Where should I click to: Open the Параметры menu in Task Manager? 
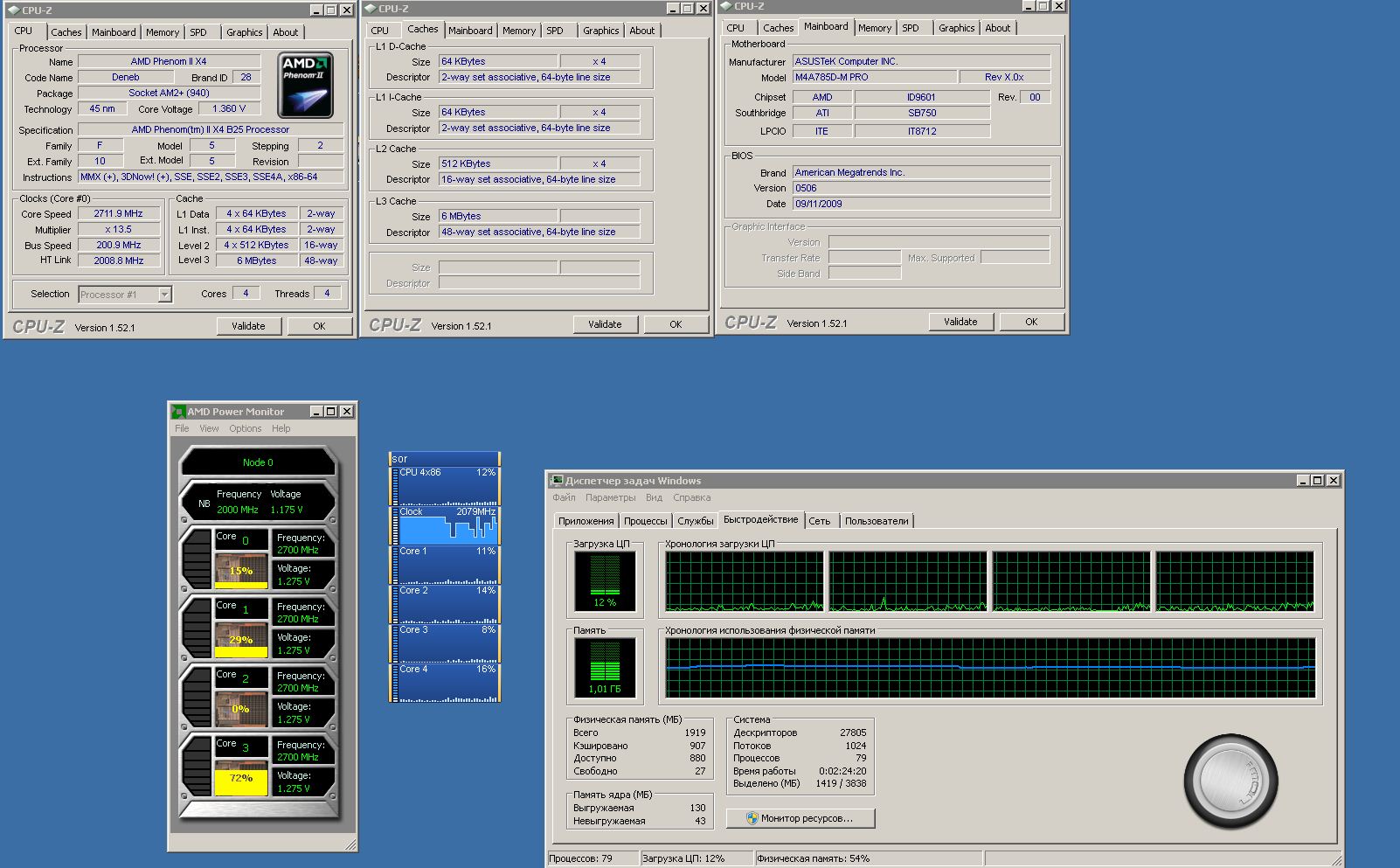pyautogui.click(x=611, y=497)
